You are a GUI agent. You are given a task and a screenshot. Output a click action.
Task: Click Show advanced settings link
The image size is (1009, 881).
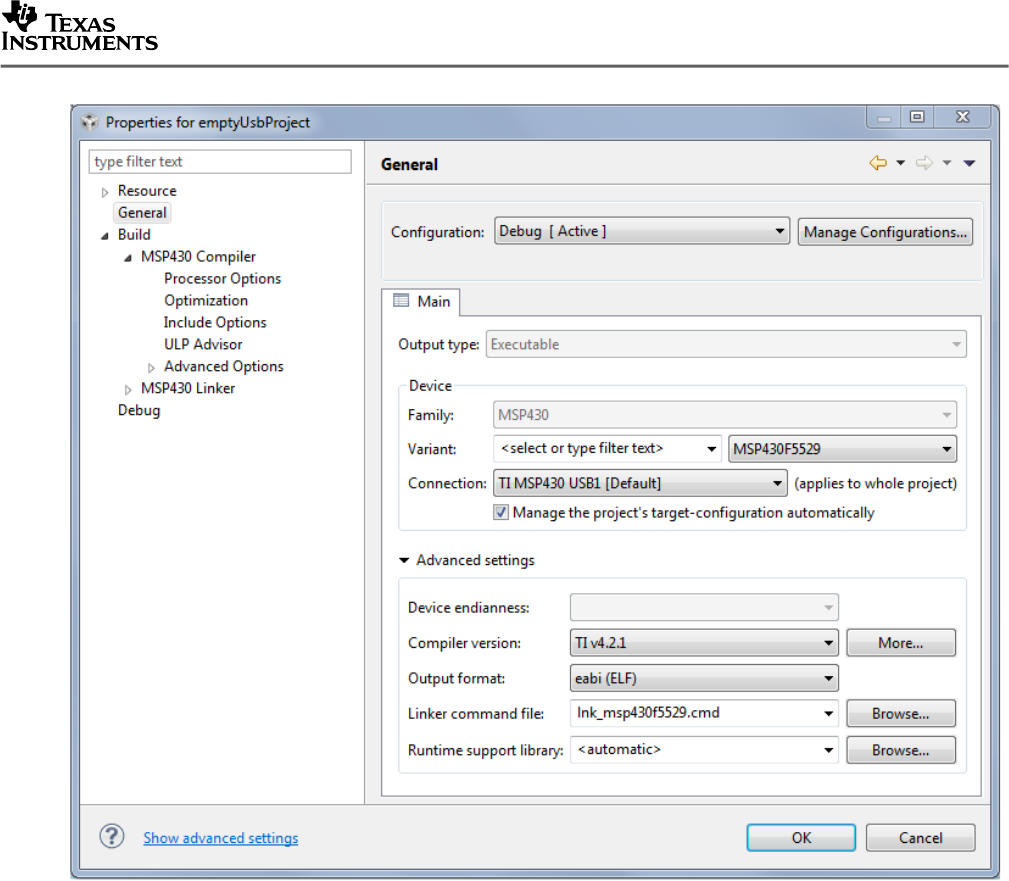(220, 838)
